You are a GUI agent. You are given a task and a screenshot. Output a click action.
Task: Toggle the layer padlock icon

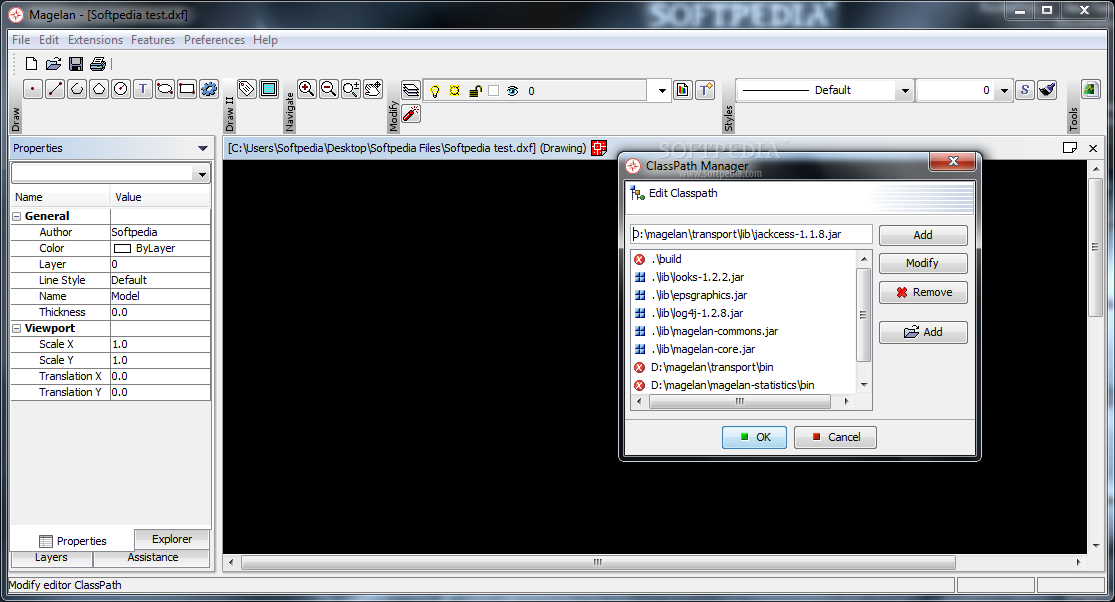[x=475, y=91]
